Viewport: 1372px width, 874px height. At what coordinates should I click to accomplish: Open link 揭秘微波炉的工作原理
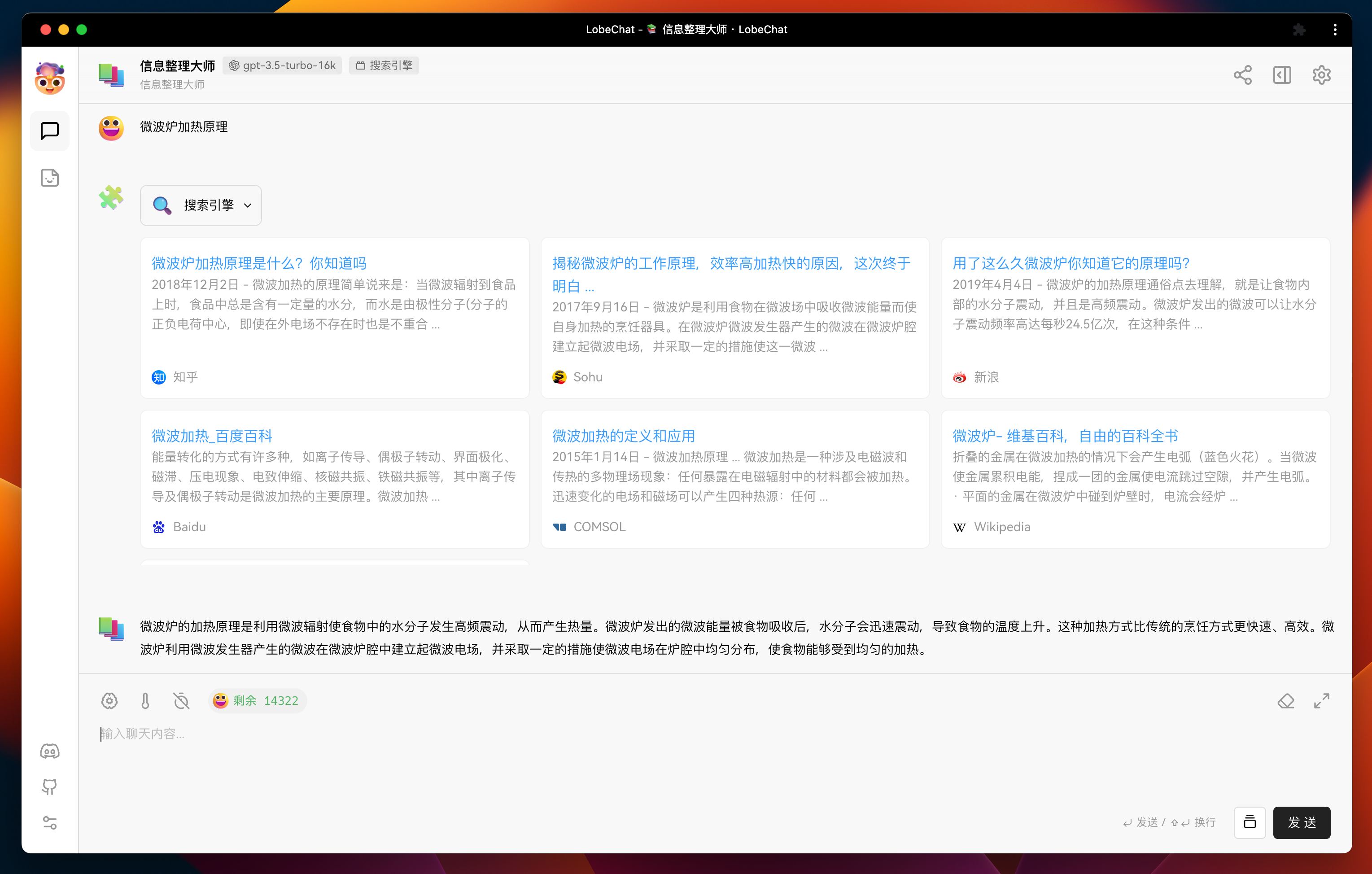(732, 274)
